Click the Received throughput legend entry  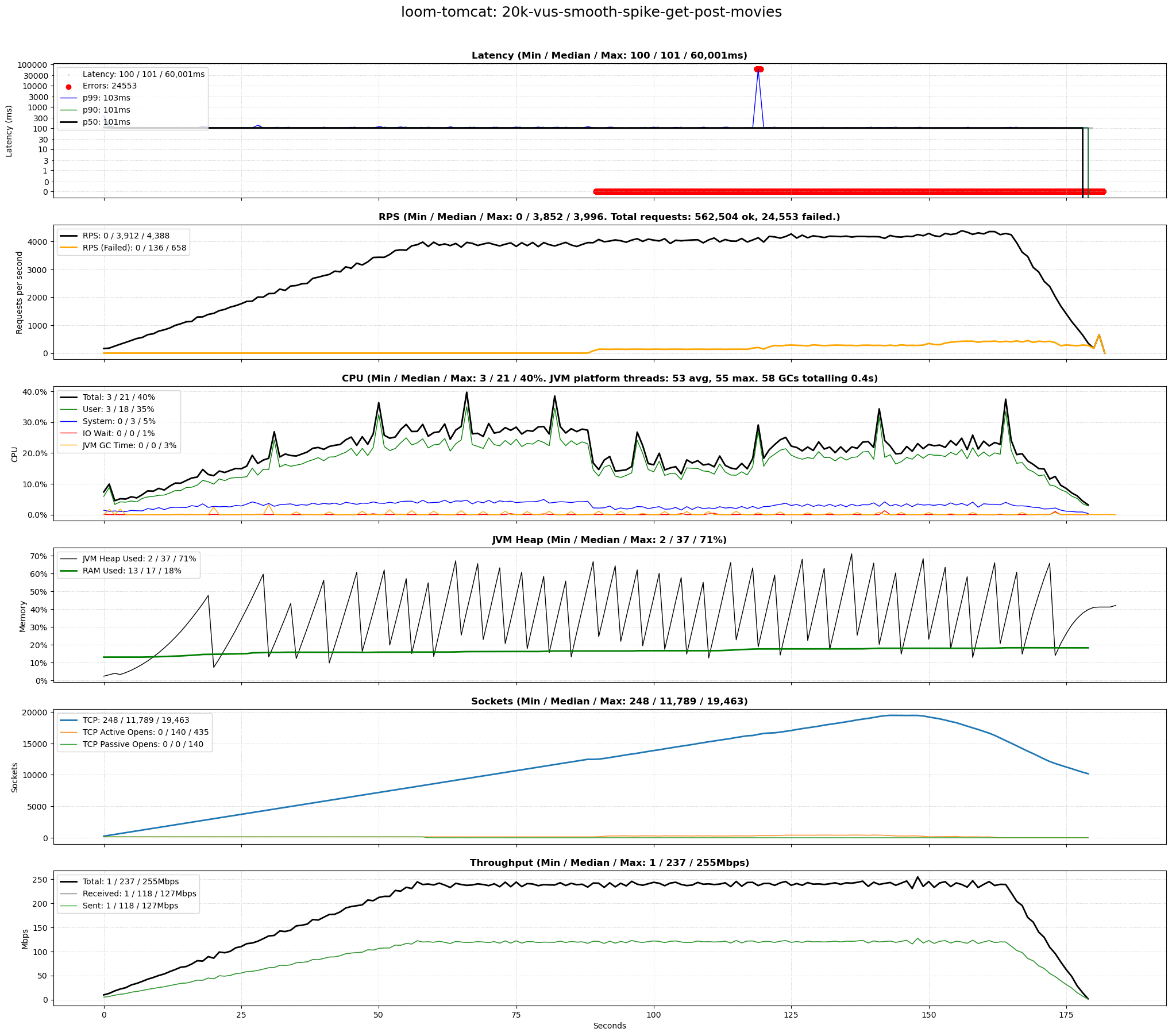[x=139, y=893]
